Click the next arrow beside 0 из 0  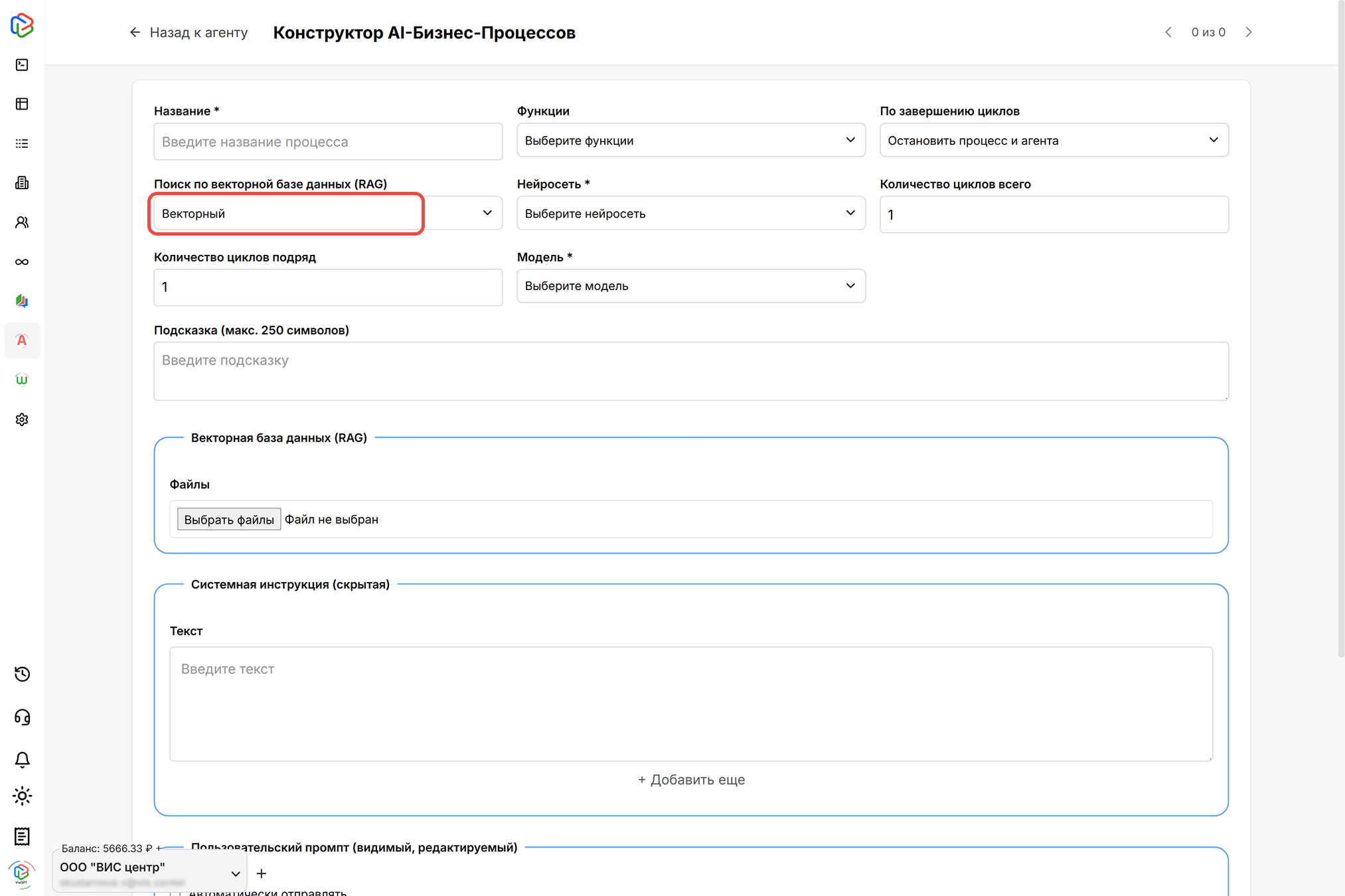pos(1249,32)
